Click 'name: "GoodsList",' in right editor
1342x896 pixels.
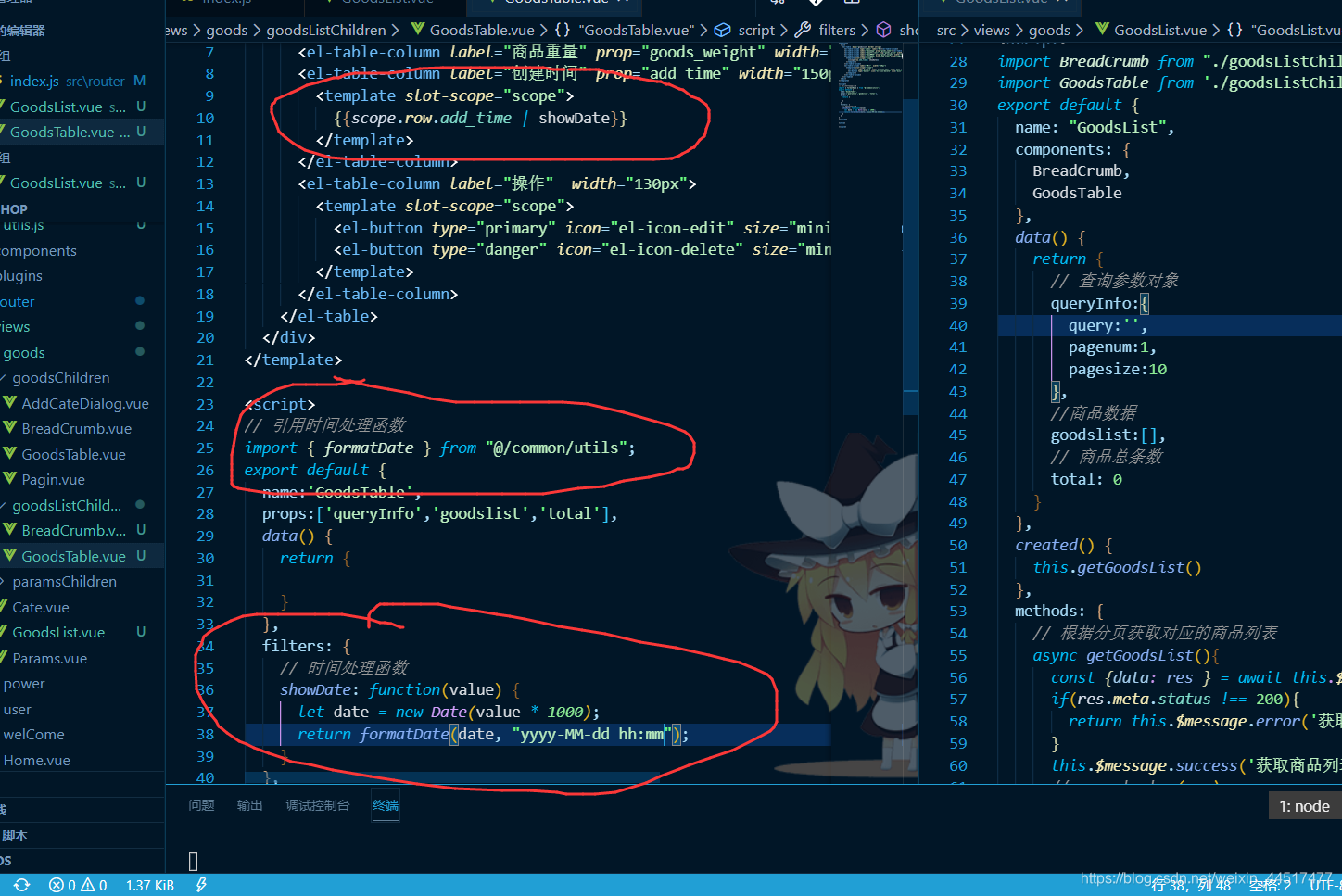pos(1095,127)
